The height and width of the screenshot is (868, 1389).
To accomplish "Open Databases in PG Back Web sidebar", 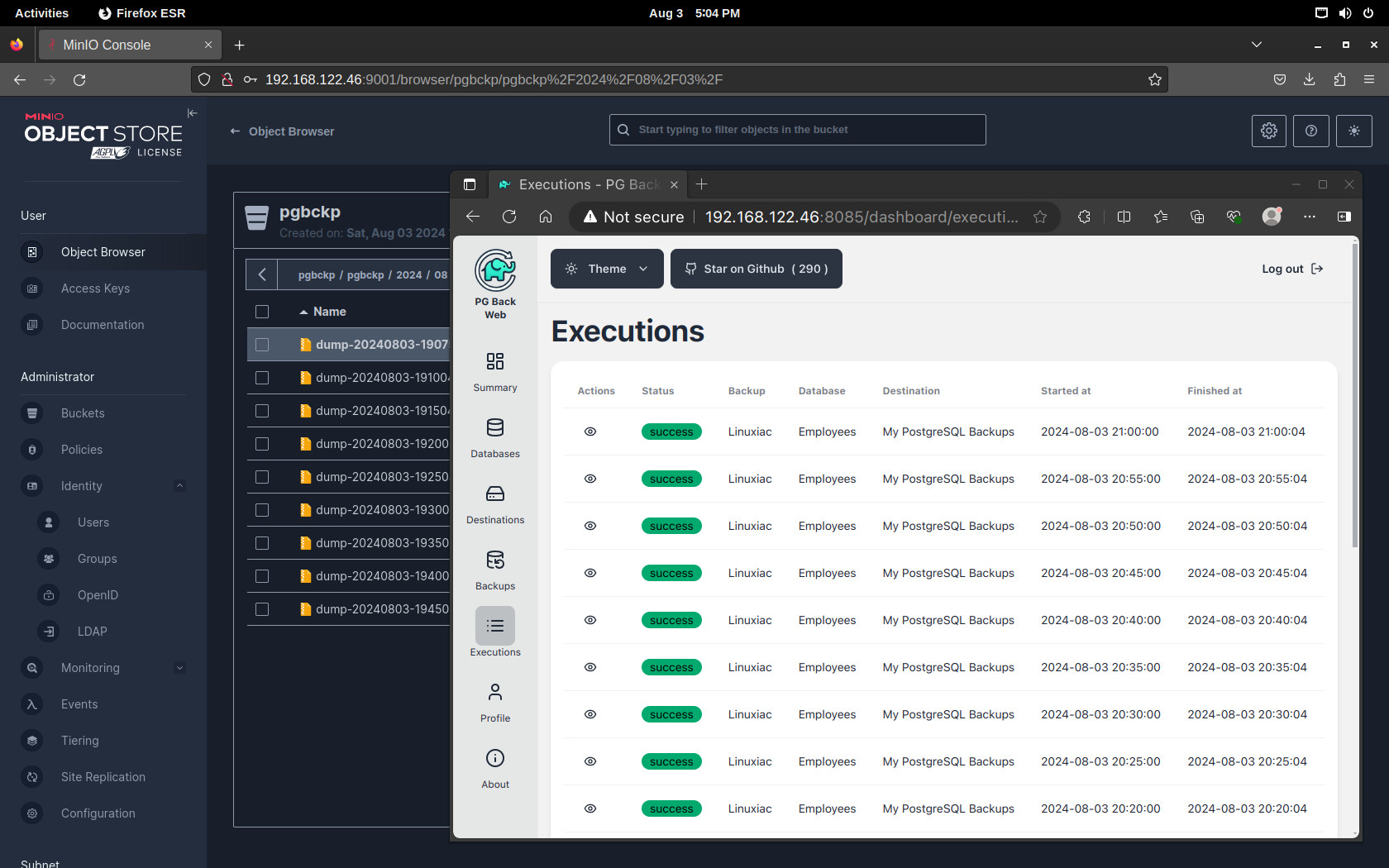I will (495, 438).
